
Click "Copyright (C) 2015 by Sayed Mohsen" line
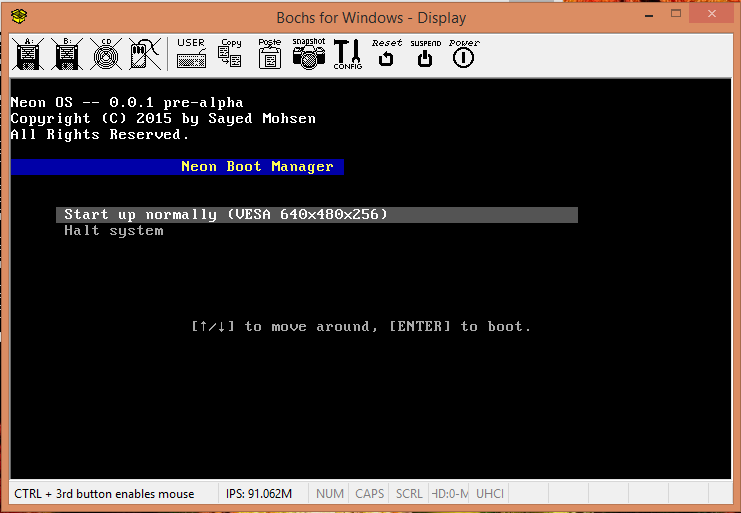pos(163,119)
